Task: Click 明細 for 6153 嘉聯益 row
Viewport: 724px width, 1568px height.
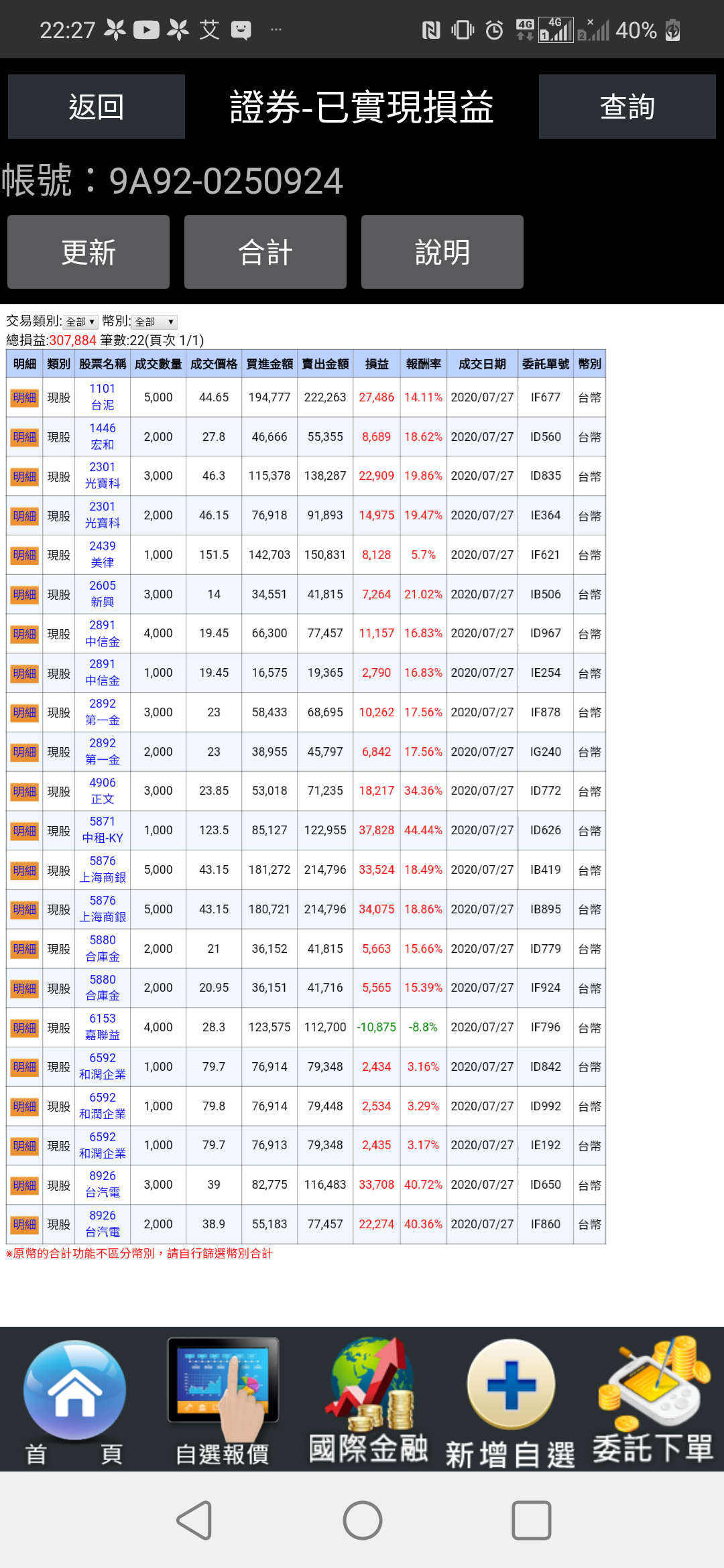Action: (x=25, y=1027)
